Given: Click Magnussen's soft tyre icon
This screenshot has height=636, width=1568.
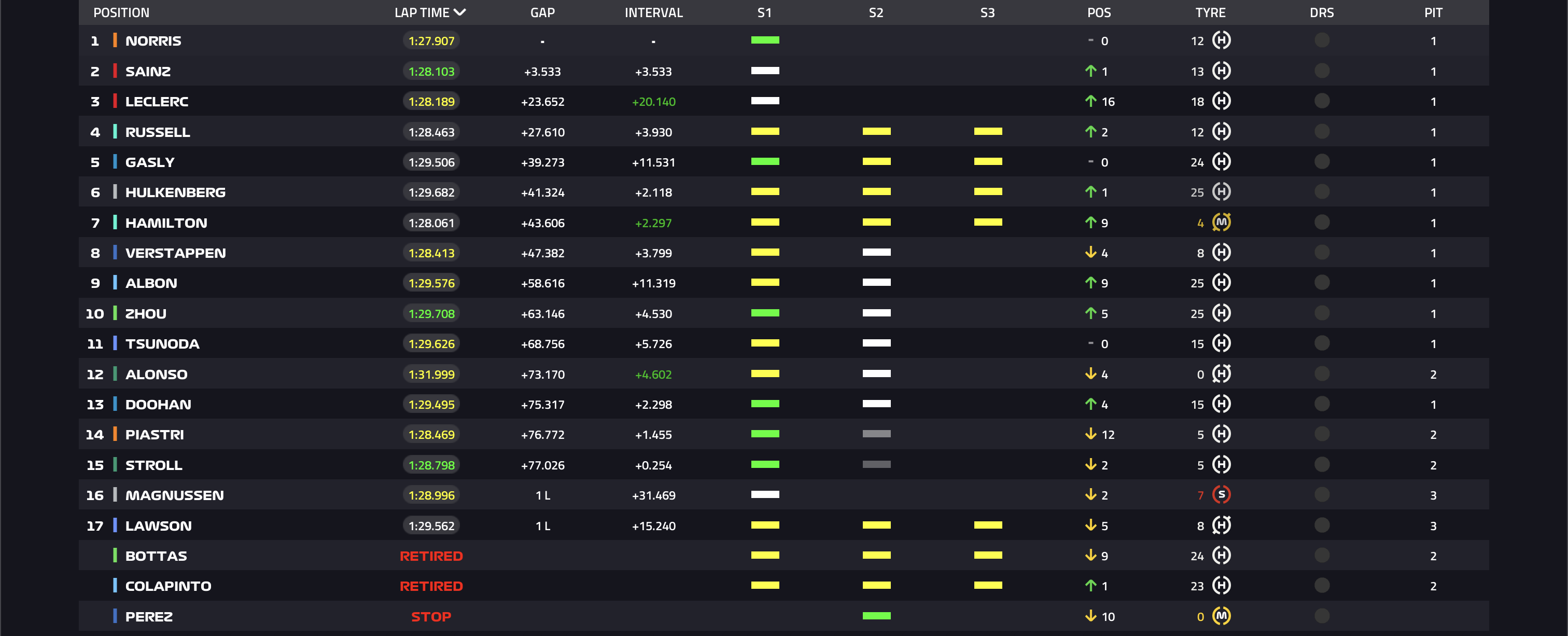Looking at the screenshot, I should 1221,495.
